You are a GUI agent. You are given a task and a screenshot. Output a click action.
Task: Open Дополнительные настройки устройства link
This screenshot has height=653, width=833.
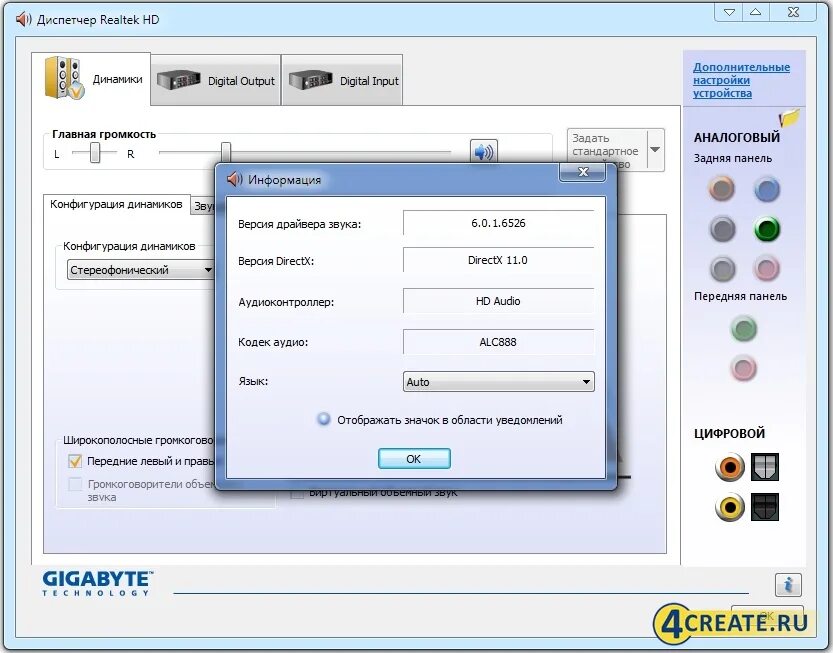tap(741, 80)
